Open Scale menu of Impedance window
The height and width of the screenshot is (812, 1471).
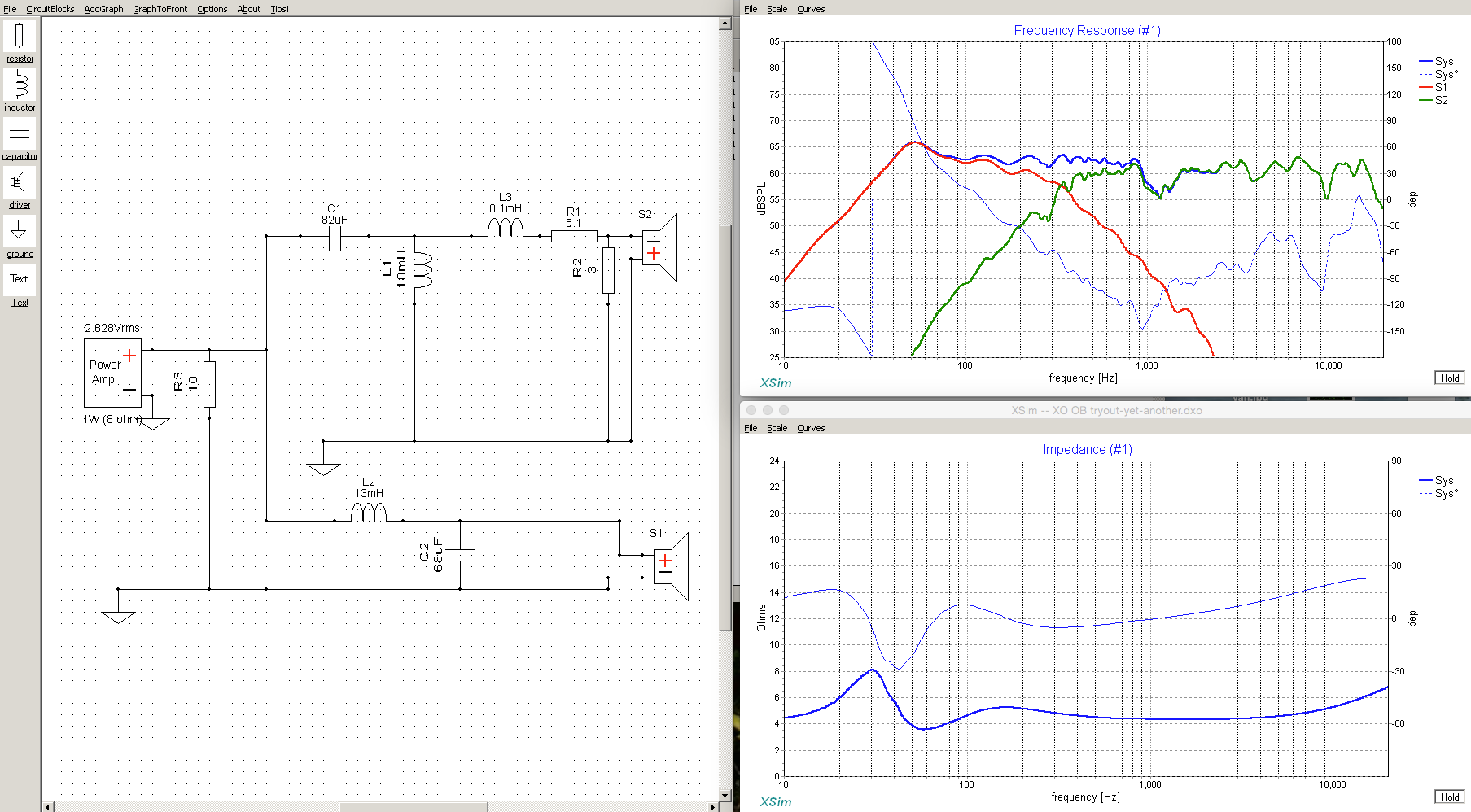pyautogui.click(x=777, y=428)
